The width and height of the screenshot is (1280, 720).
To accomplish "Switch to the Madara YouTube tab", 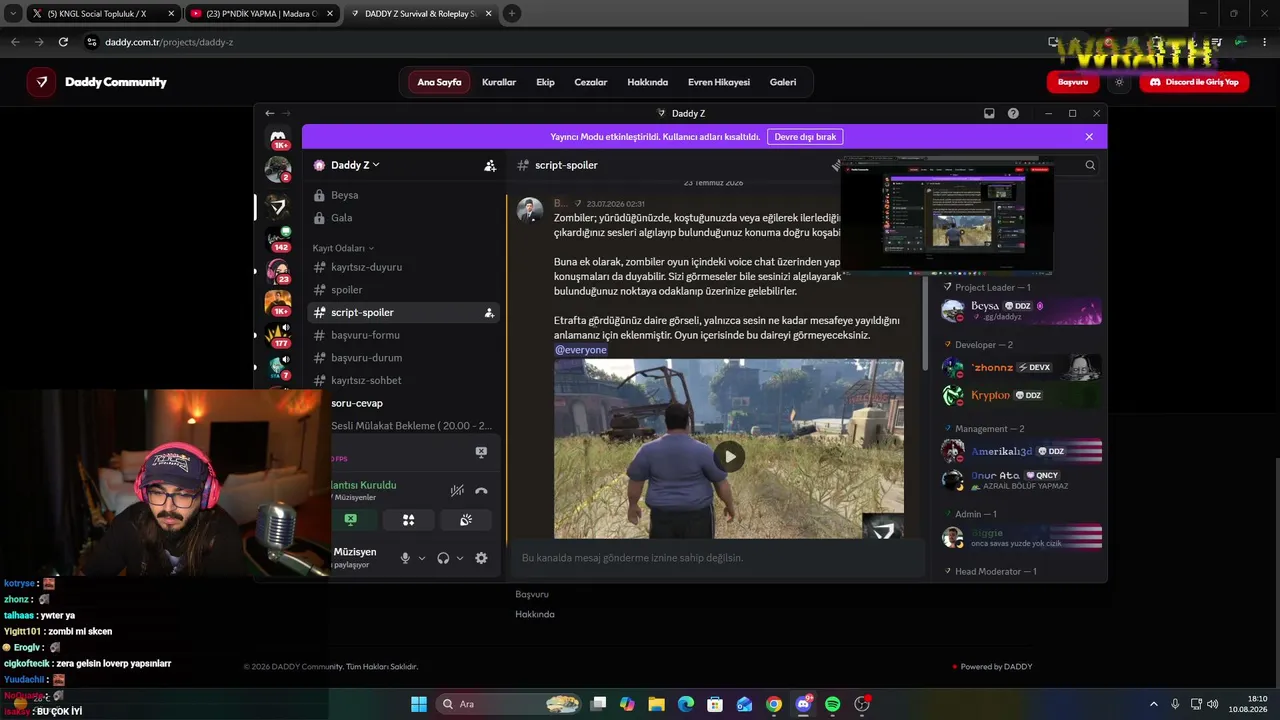I will pyautogui.click(x=262, y=14).
